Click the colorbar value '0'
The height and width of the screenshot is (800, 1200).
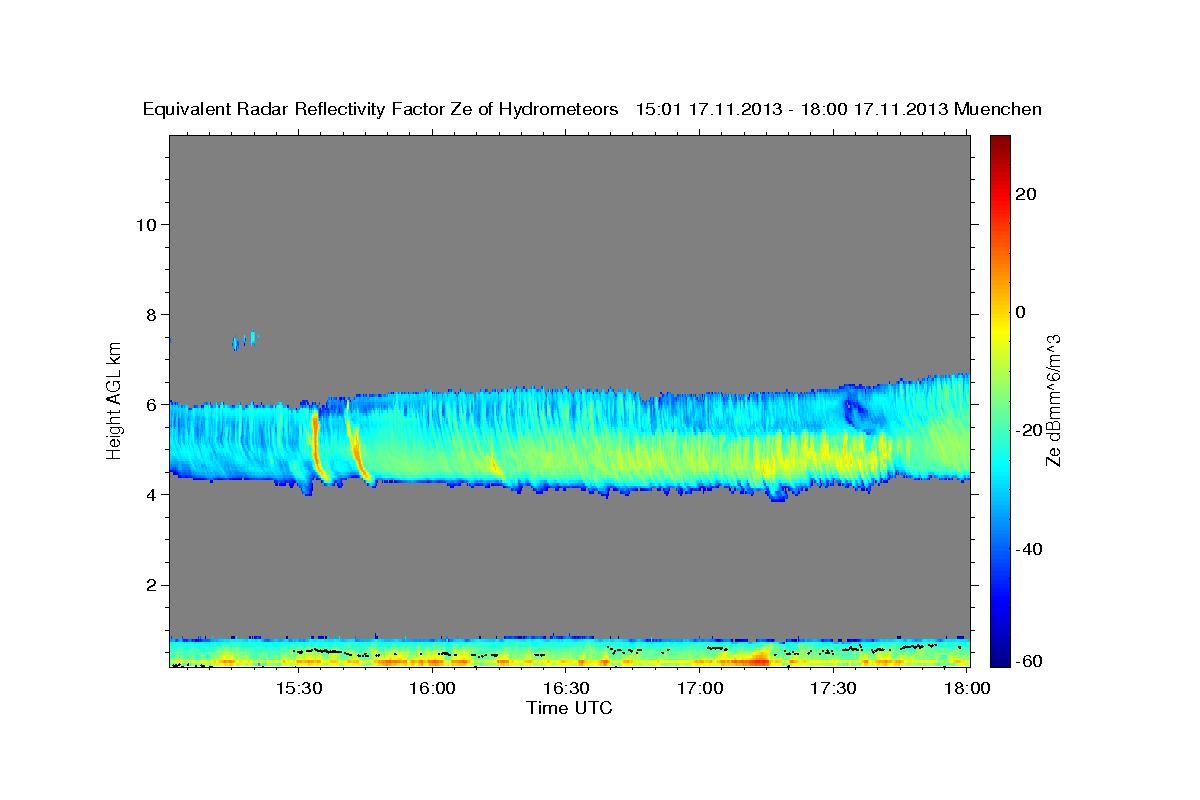[1021, 312]
